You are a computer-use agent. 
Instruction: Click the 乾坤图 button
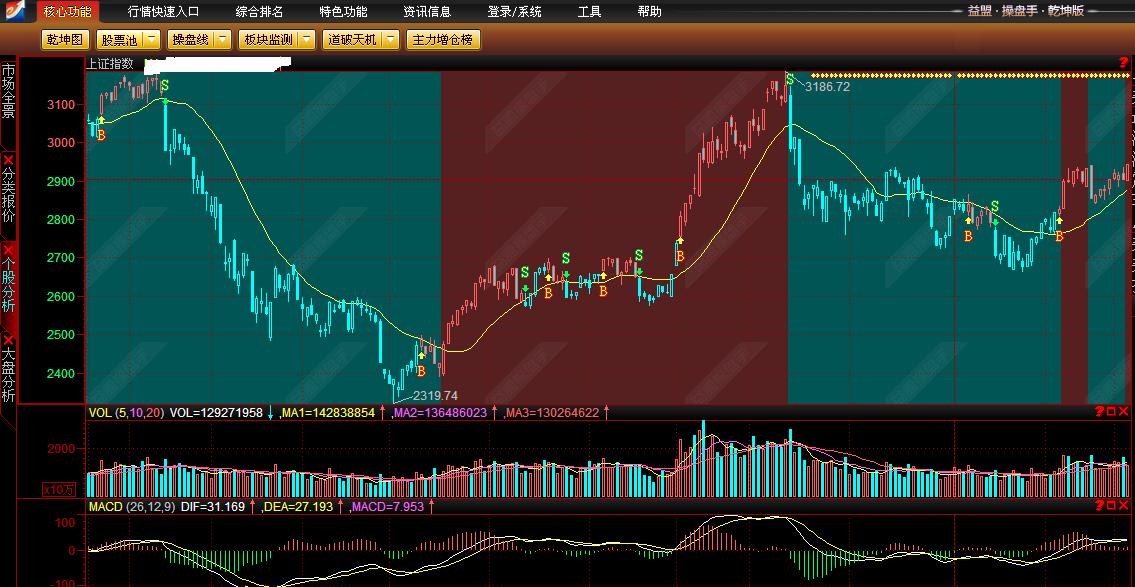pyautogui.click(x=65, y=40)
